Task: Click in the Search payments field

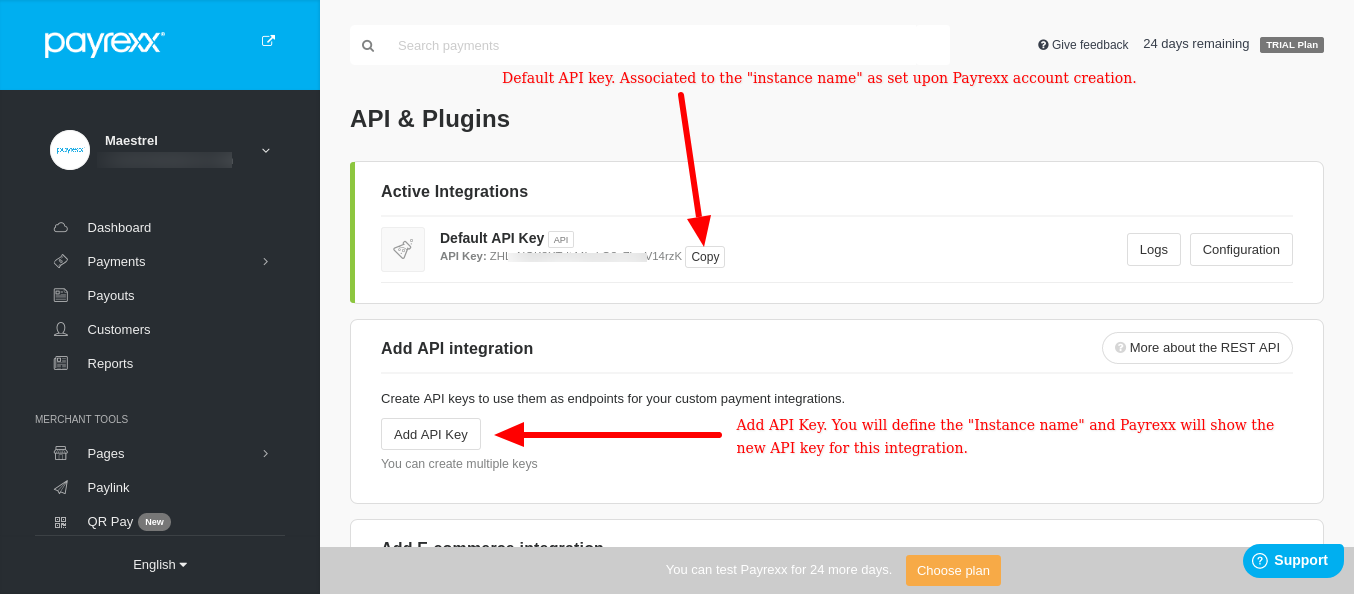Action: 660,45
